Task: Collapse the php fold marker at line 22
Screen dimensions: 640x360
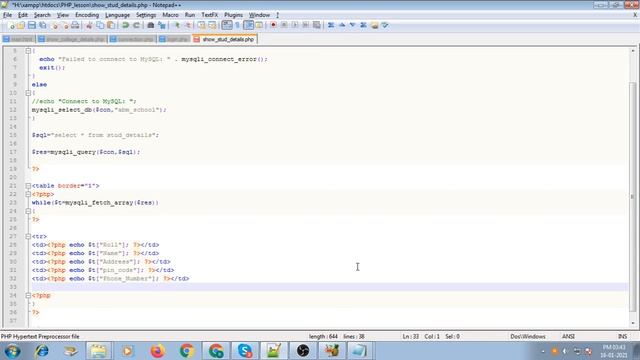Action: tap(28, 194)
